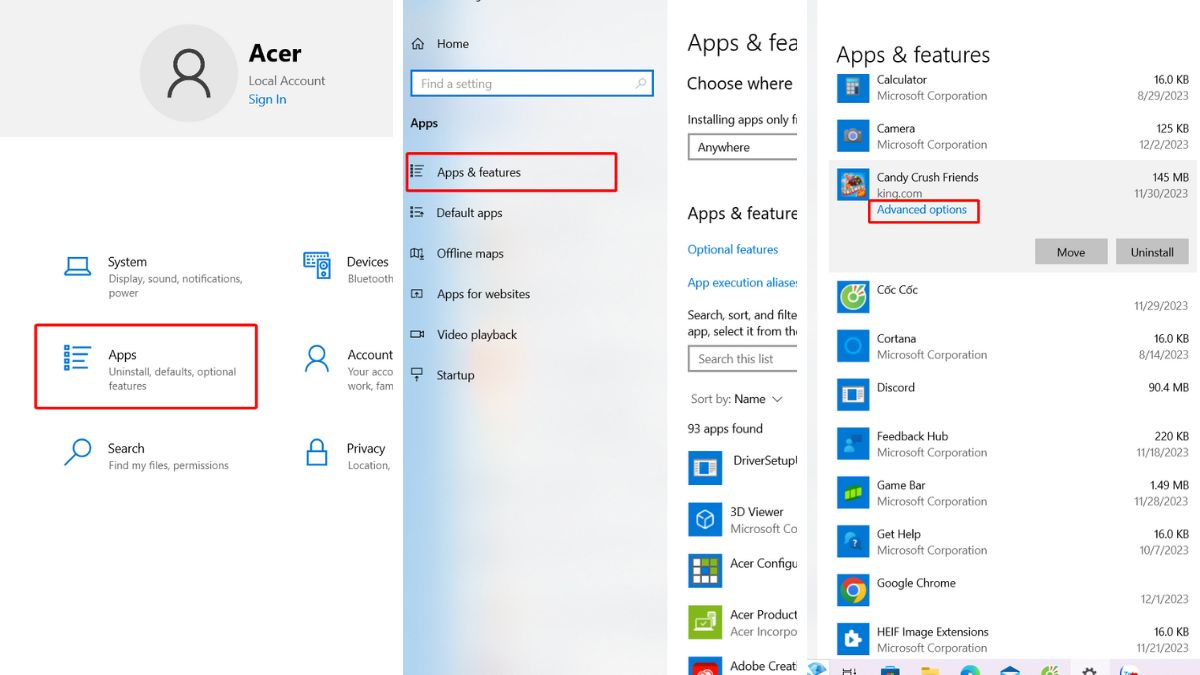Select Apps & features in sidebar
The height and width of the screenshot is (675, 1200).
coord(512,172)
